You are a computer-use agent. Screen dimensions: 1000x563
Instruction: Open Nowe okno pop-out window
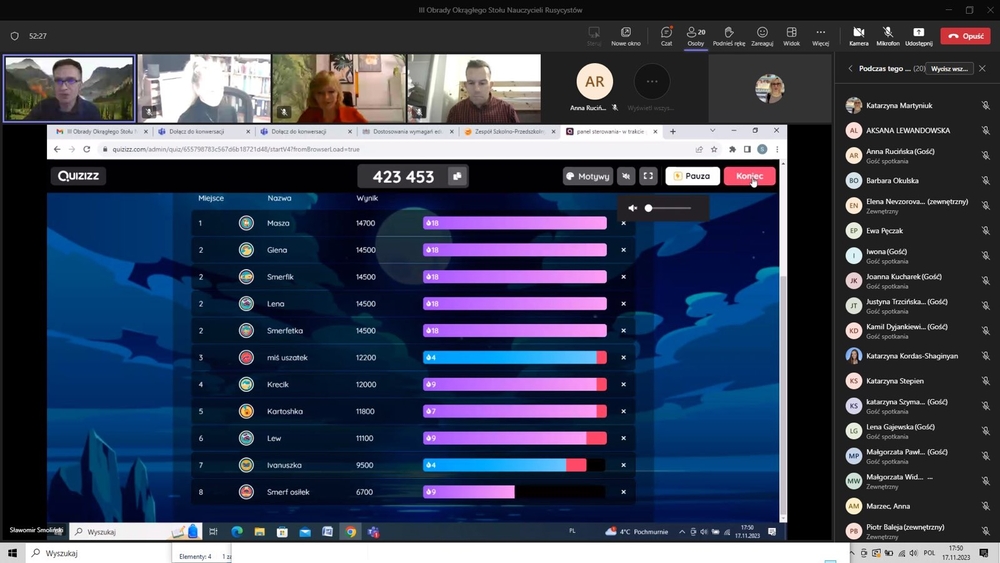tap(626, 36)
